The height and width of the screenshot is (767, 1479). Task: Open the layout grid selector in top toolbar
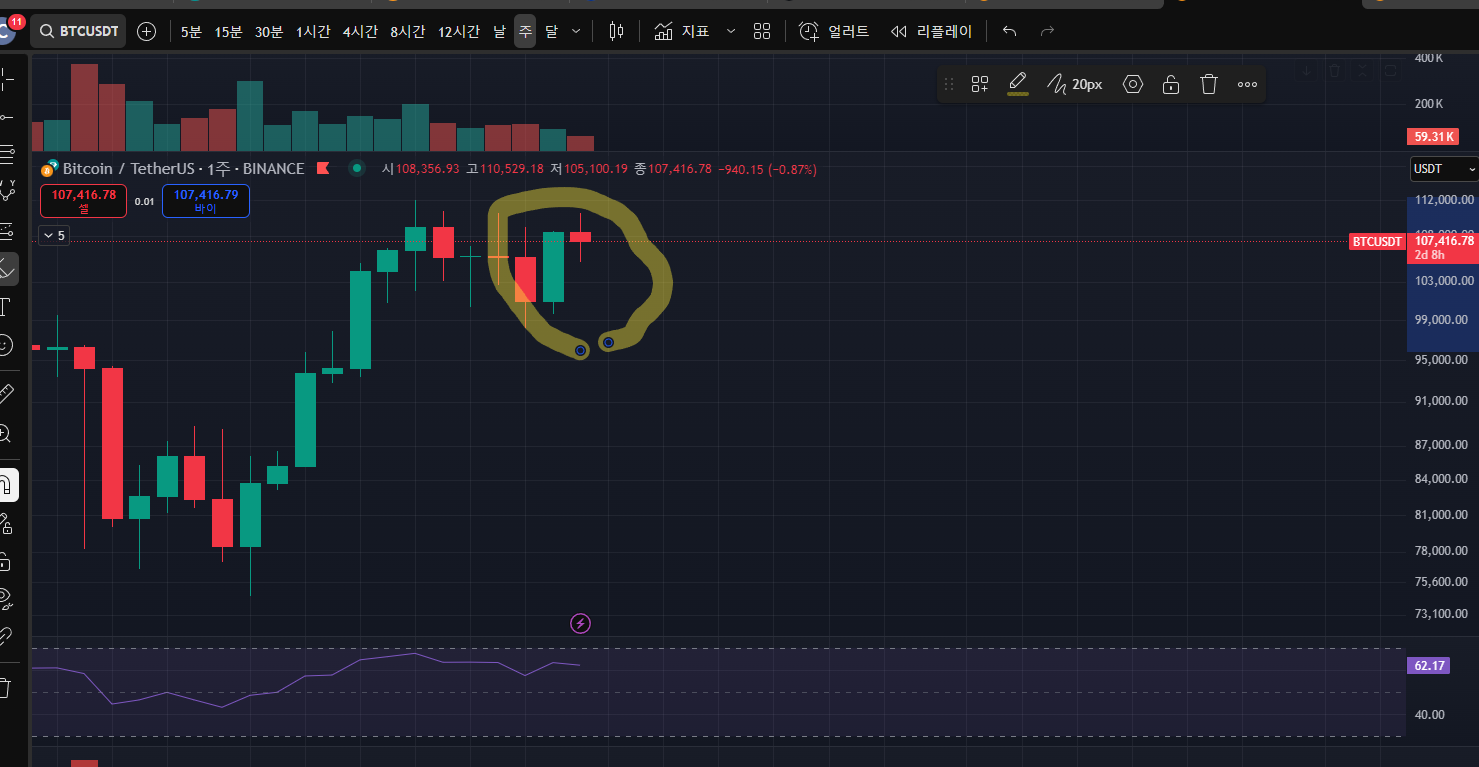coord(762,31)
